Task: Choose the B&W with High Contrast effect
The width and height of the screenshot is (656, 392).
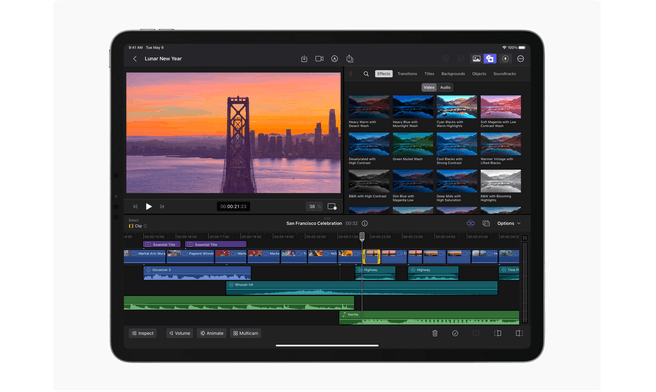Action: [x=369, y=184]
